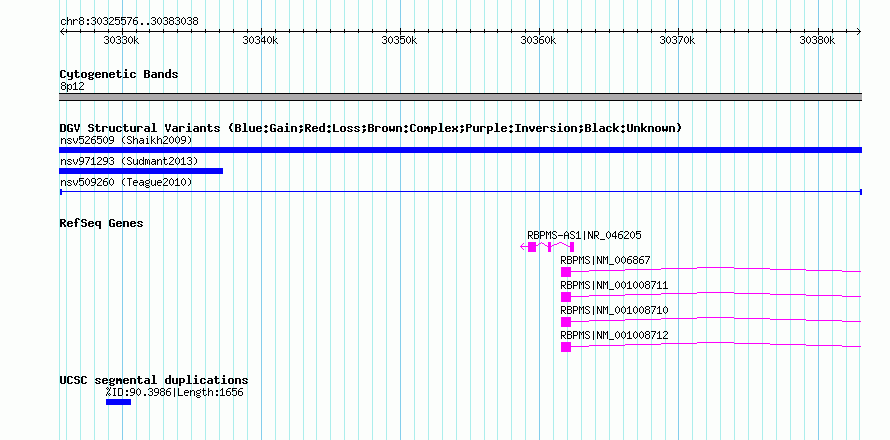This screenshot has width=890, height=440.
Task: Open the RBPMS|NM_001008711 transcript label
Action: [614, 286]
